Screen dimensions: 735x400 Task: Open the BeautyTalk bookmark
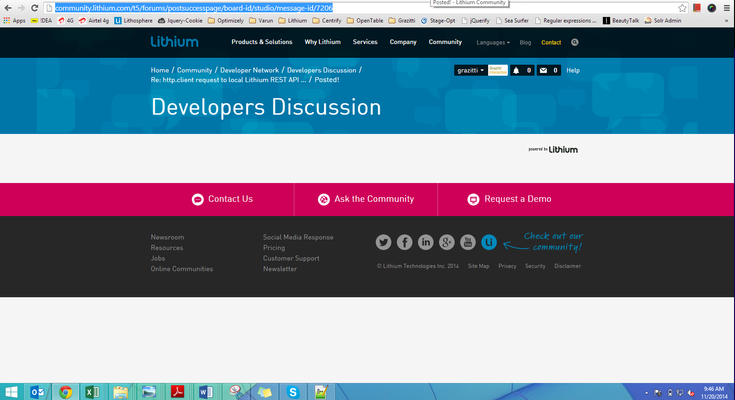(621, 21)
